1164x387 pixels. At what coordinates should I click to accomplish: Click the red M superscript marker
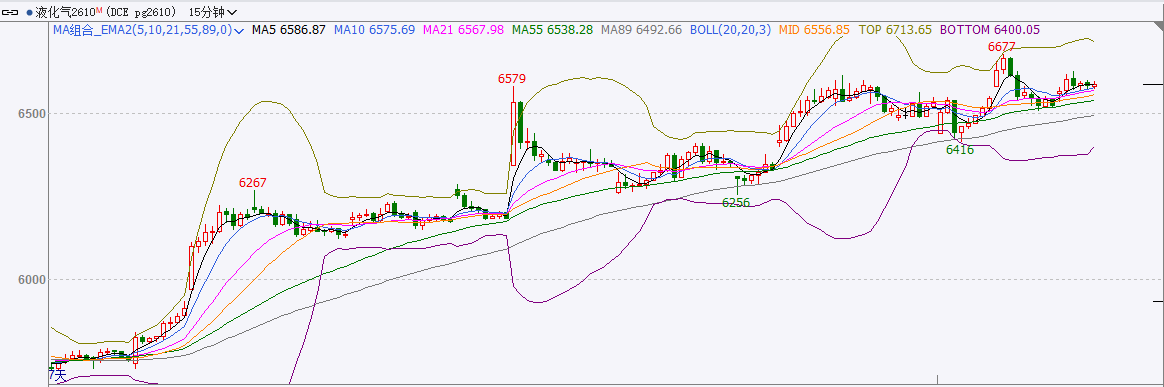(x=99, y=10)
